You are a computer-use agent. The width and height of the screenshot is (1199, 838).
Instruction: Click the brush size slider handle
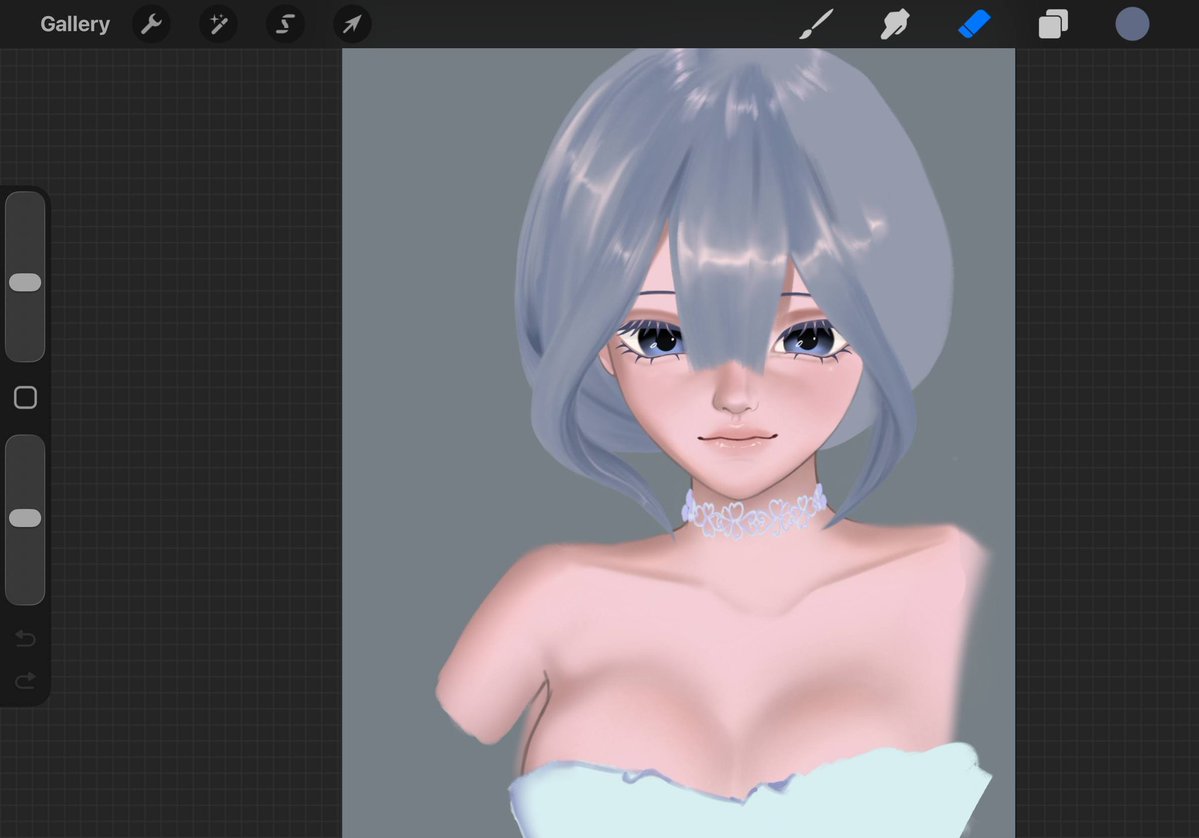[25, 282]
